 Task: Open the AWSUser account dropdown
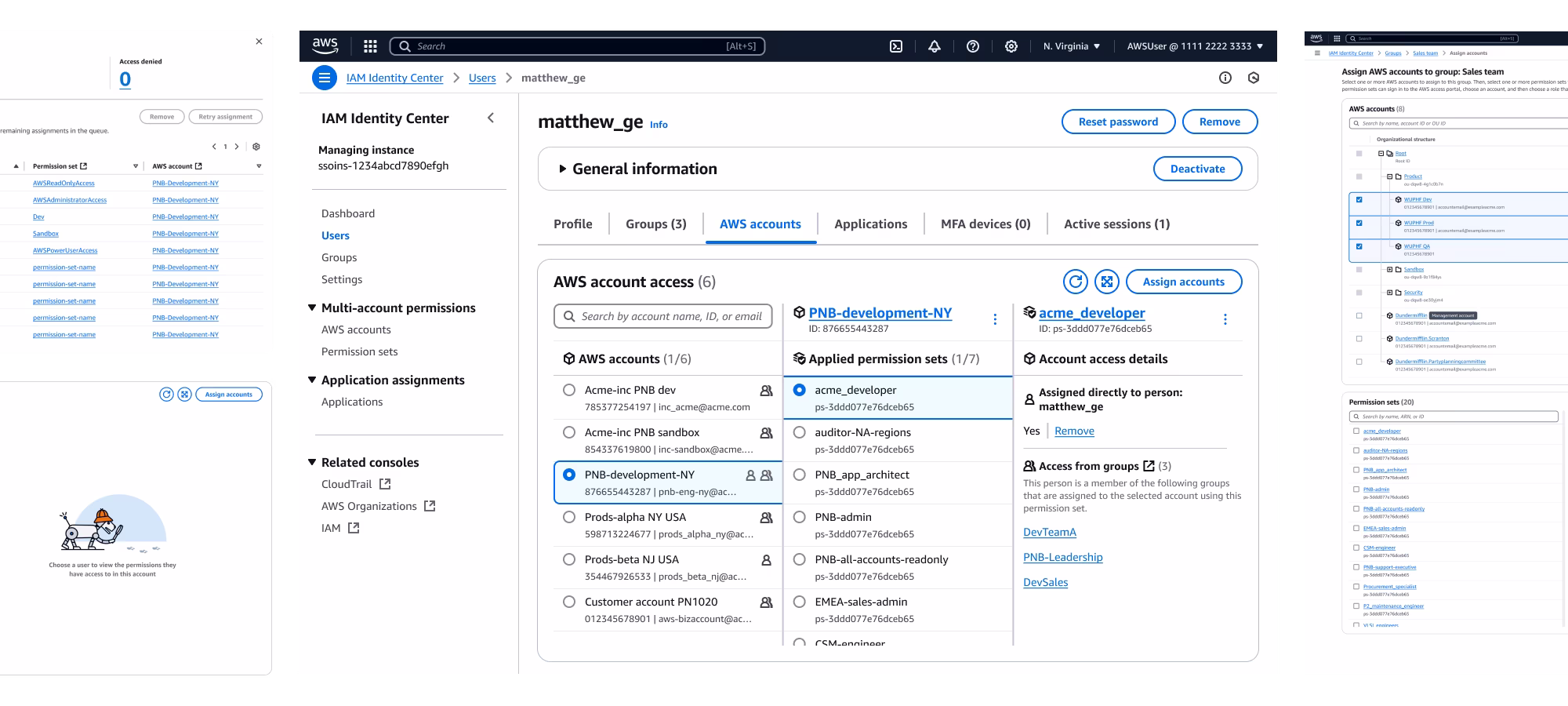tap(1195, 46)
